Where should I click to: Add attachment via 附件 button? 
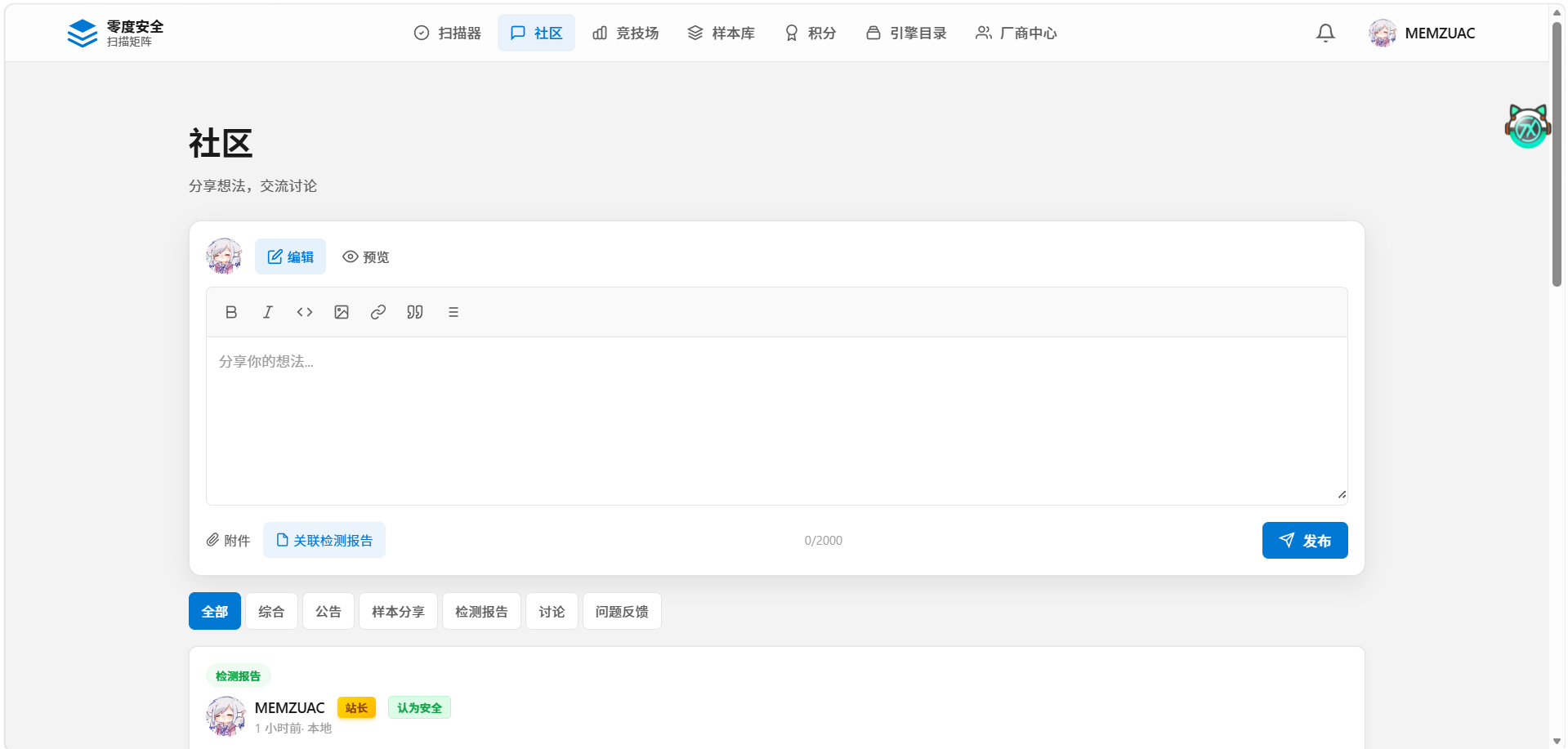[228, 540]
